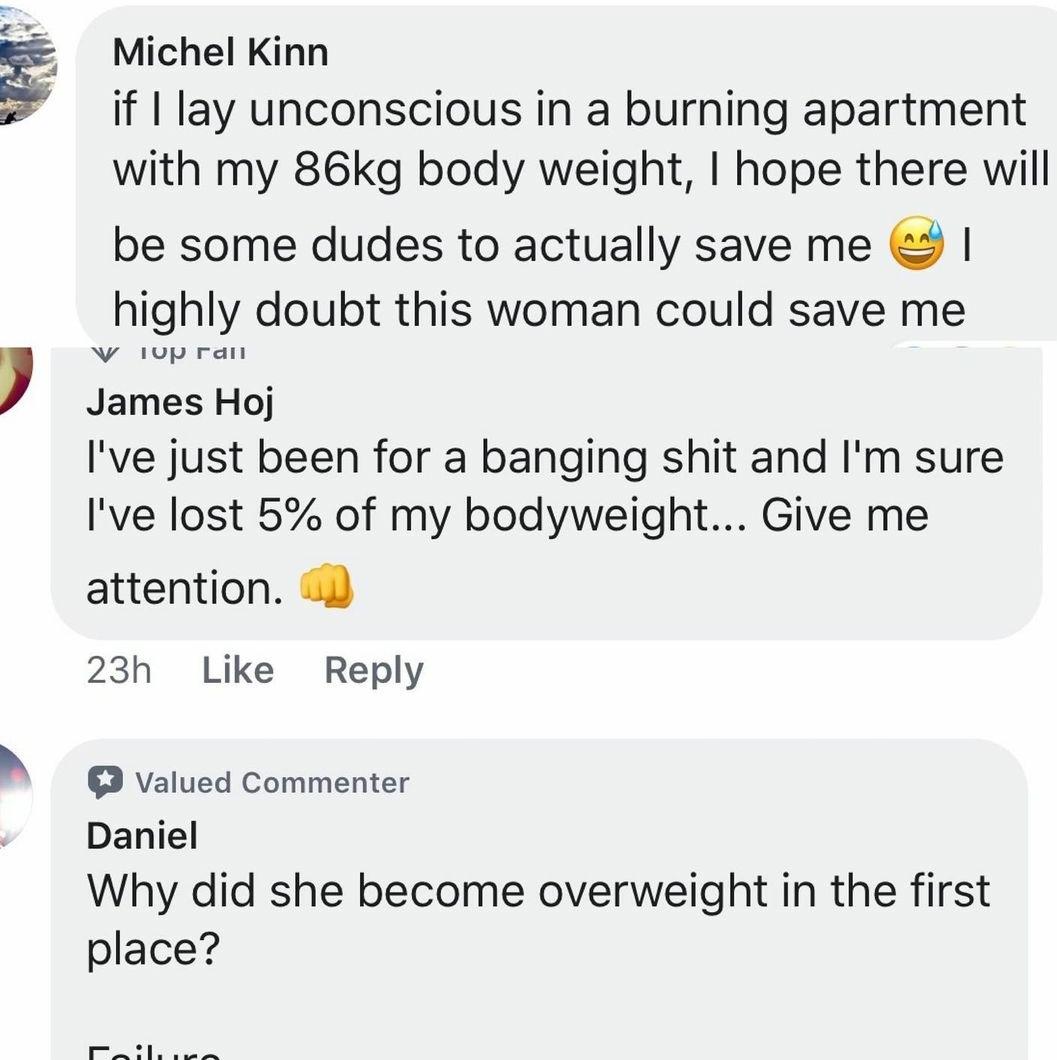The width and height of the screenshot is (1057, 1060).
Task: Reply to James Hoj's comment
Action: (x=373, y=670)
